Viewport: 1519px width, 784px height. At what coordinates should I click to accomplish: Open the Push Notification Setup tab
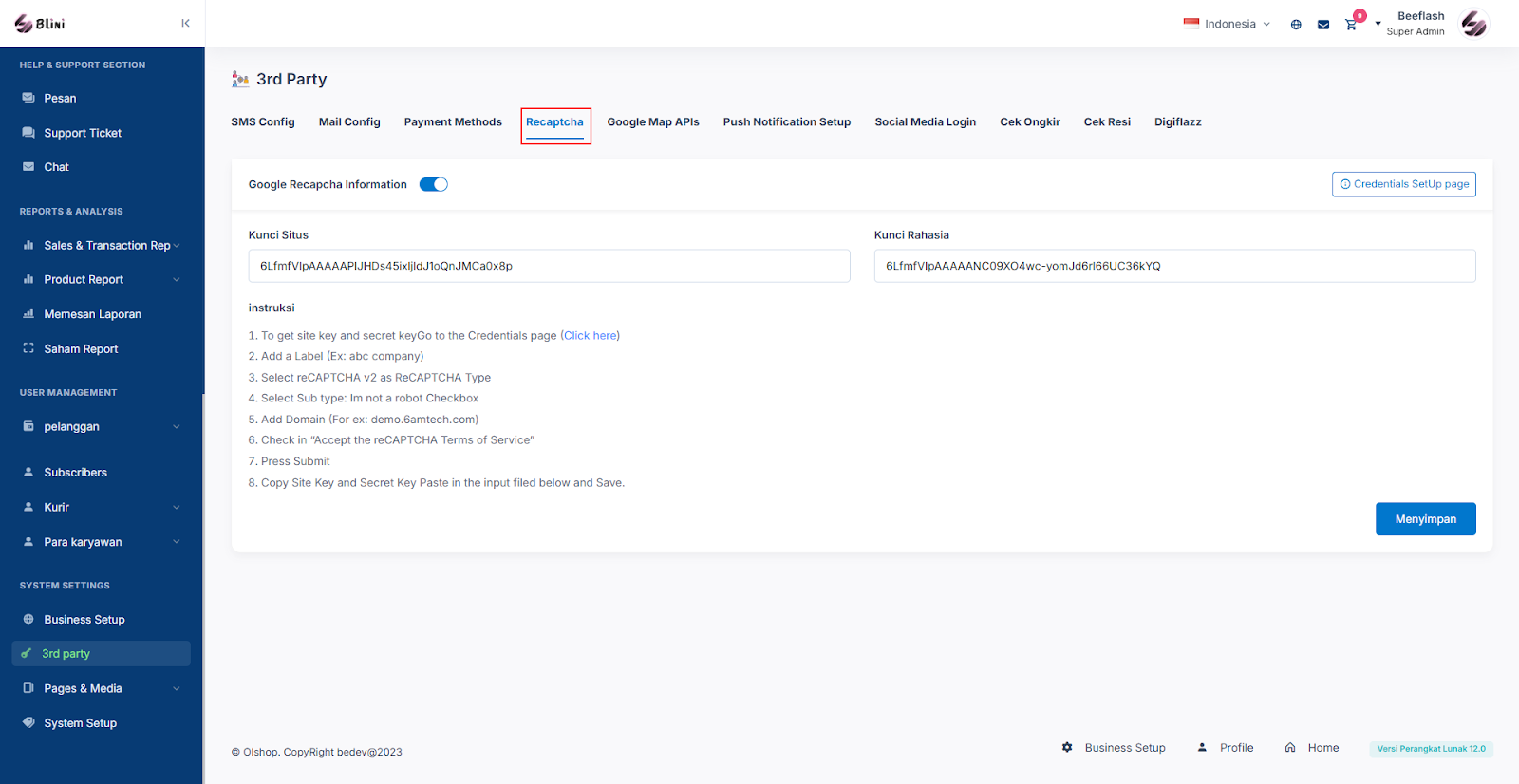tap(787, 122)
